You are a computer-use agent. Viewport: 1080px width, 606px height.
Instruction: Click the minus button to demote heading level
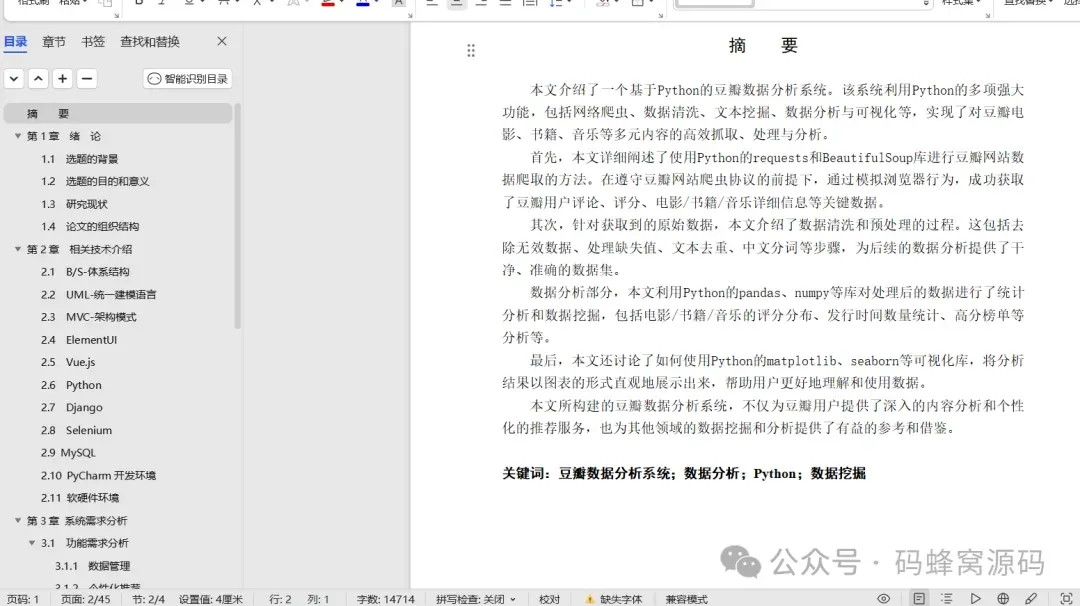coord(87,79)
